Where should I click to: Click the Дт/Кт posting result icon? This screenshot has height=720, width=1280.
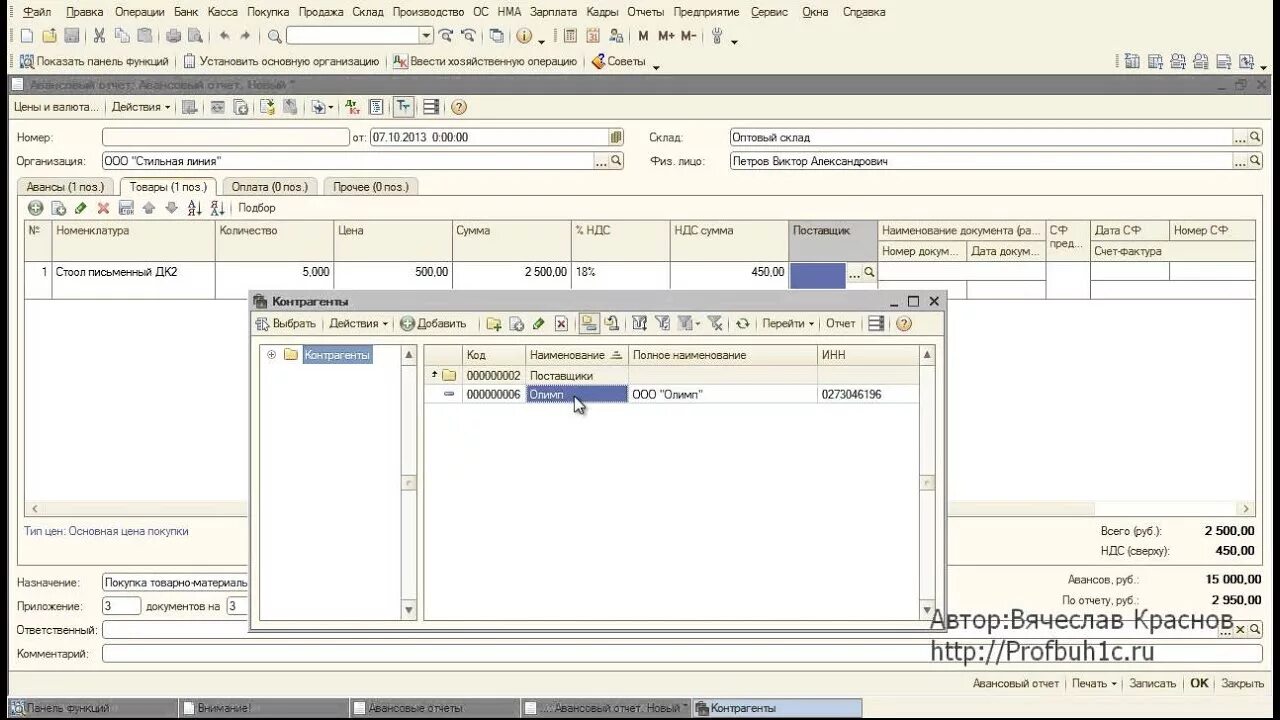[x=352, y=107]
